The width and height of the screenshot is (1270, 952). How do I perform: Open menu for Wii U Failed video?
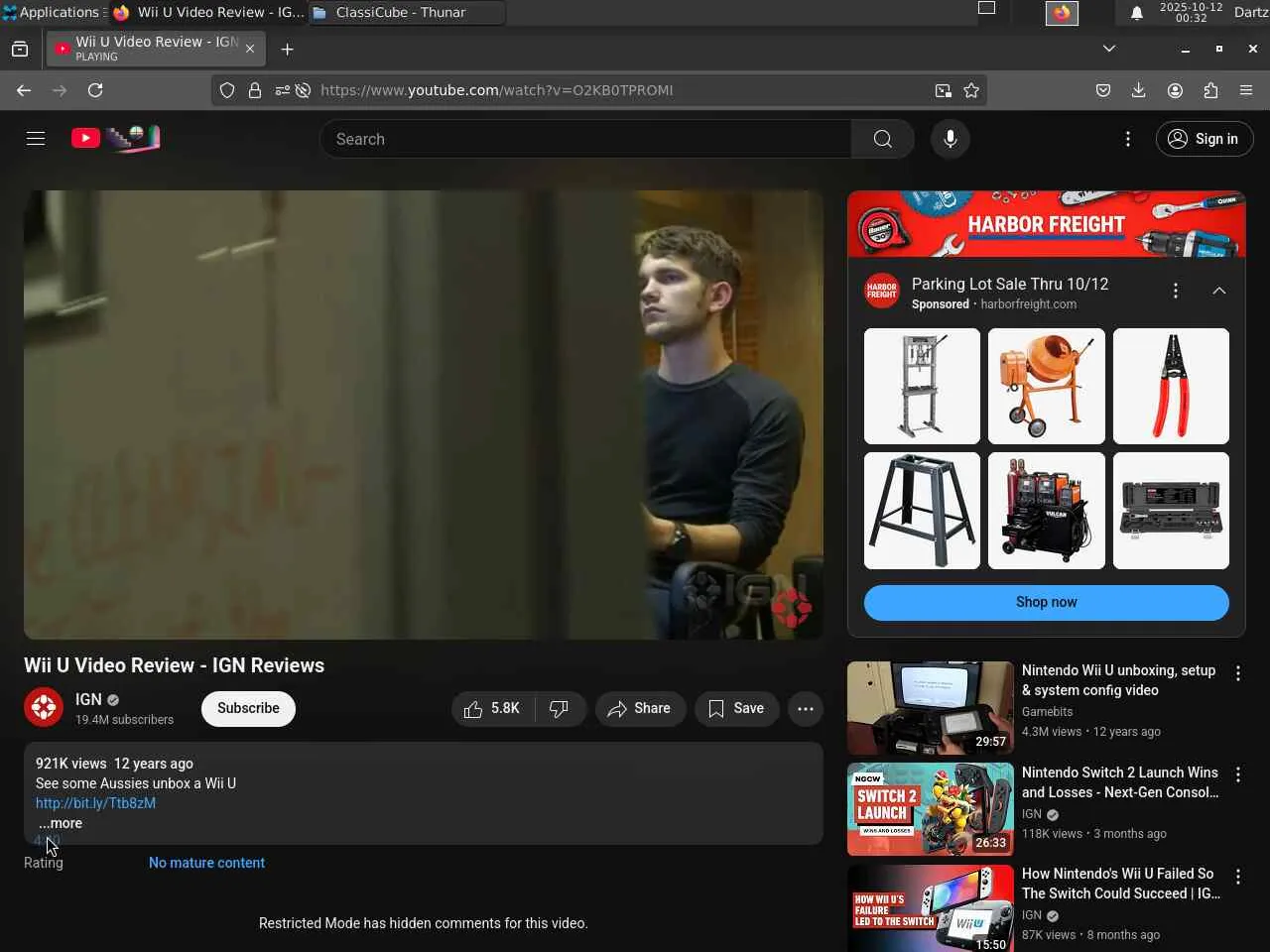tap(1238, 877)
